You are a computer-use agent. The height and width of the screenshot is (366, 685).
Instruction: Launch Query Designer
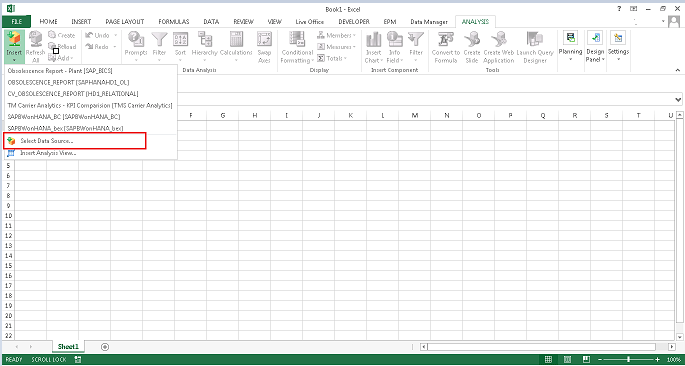point(535,39)
